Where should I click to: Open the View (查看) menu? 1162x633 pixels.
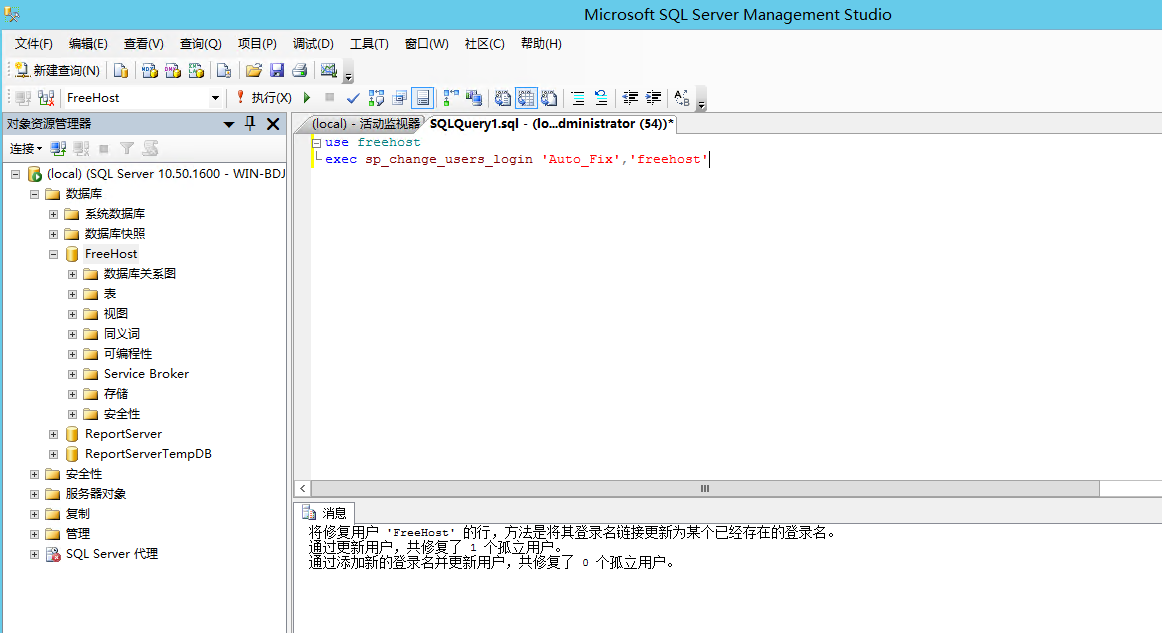pyautogui.click(x=143, y=44)
